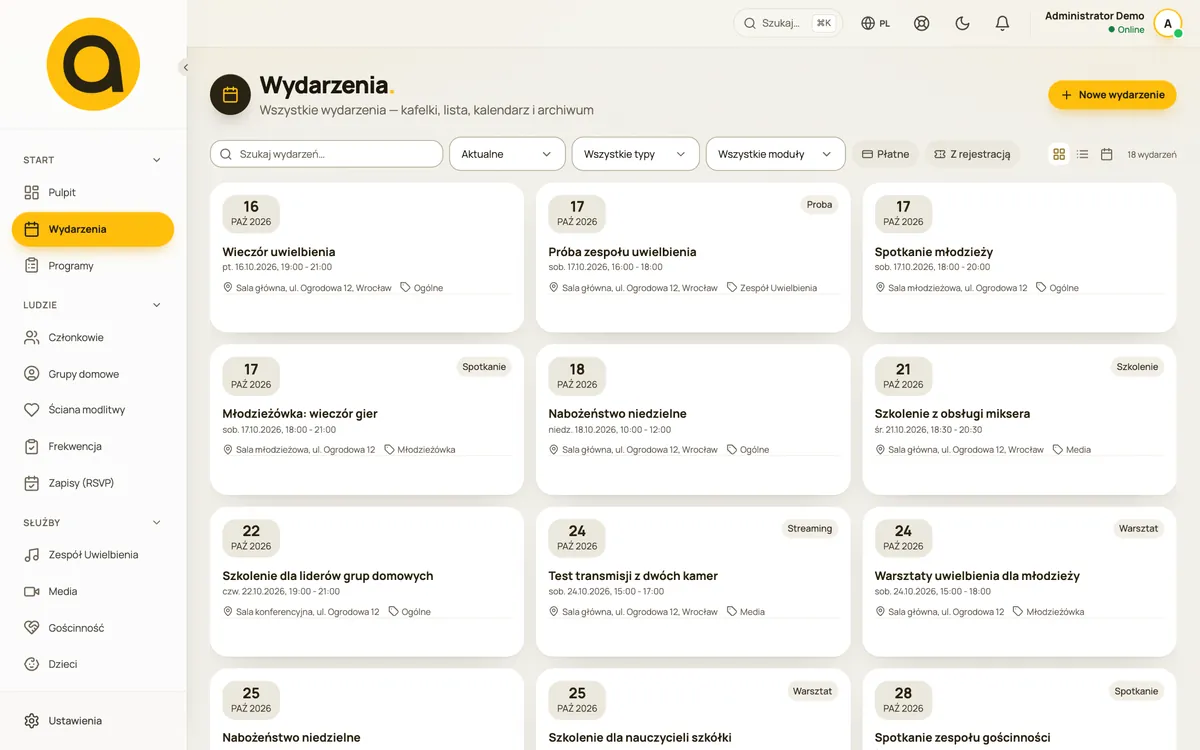
Task: Click the yellow app logo
Action: 93,64
